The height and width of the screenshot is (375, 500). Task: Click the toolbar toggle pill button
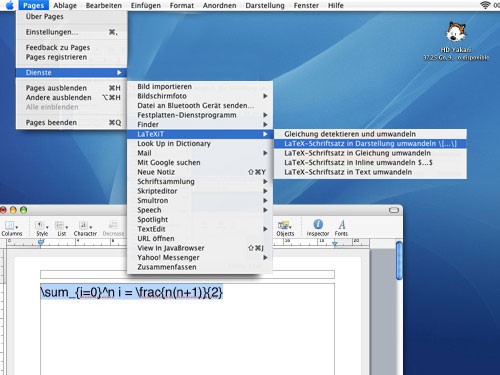pyautogui.click(x=394, y=210)
